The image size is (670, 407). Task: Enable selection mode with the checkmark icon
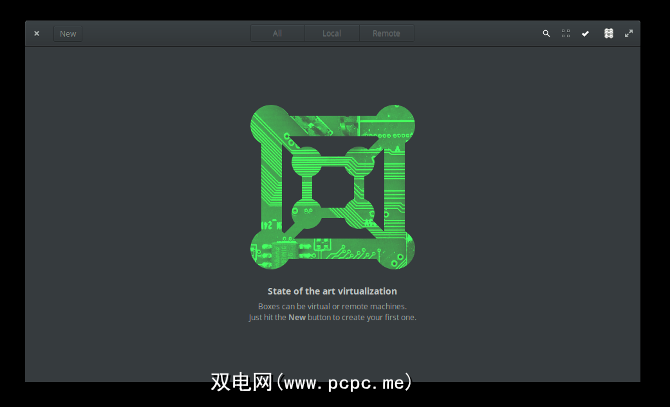tap(585, 33)
